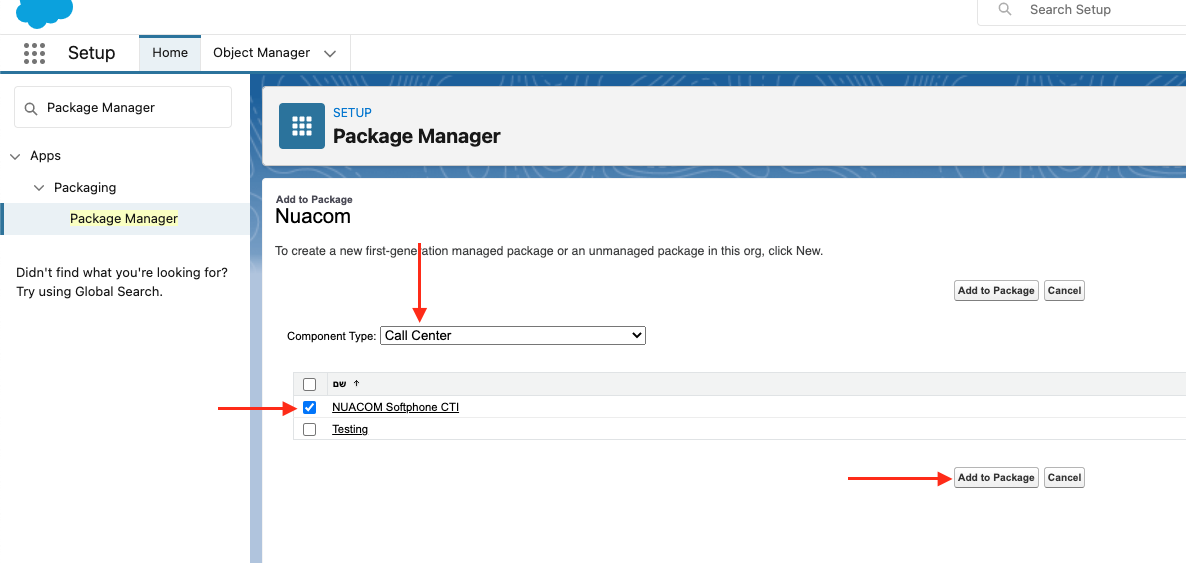This screenshot has width=1186, height=563.
Task: Focus the Quick Find box containing Package Manager
Action: pos(123,107)
